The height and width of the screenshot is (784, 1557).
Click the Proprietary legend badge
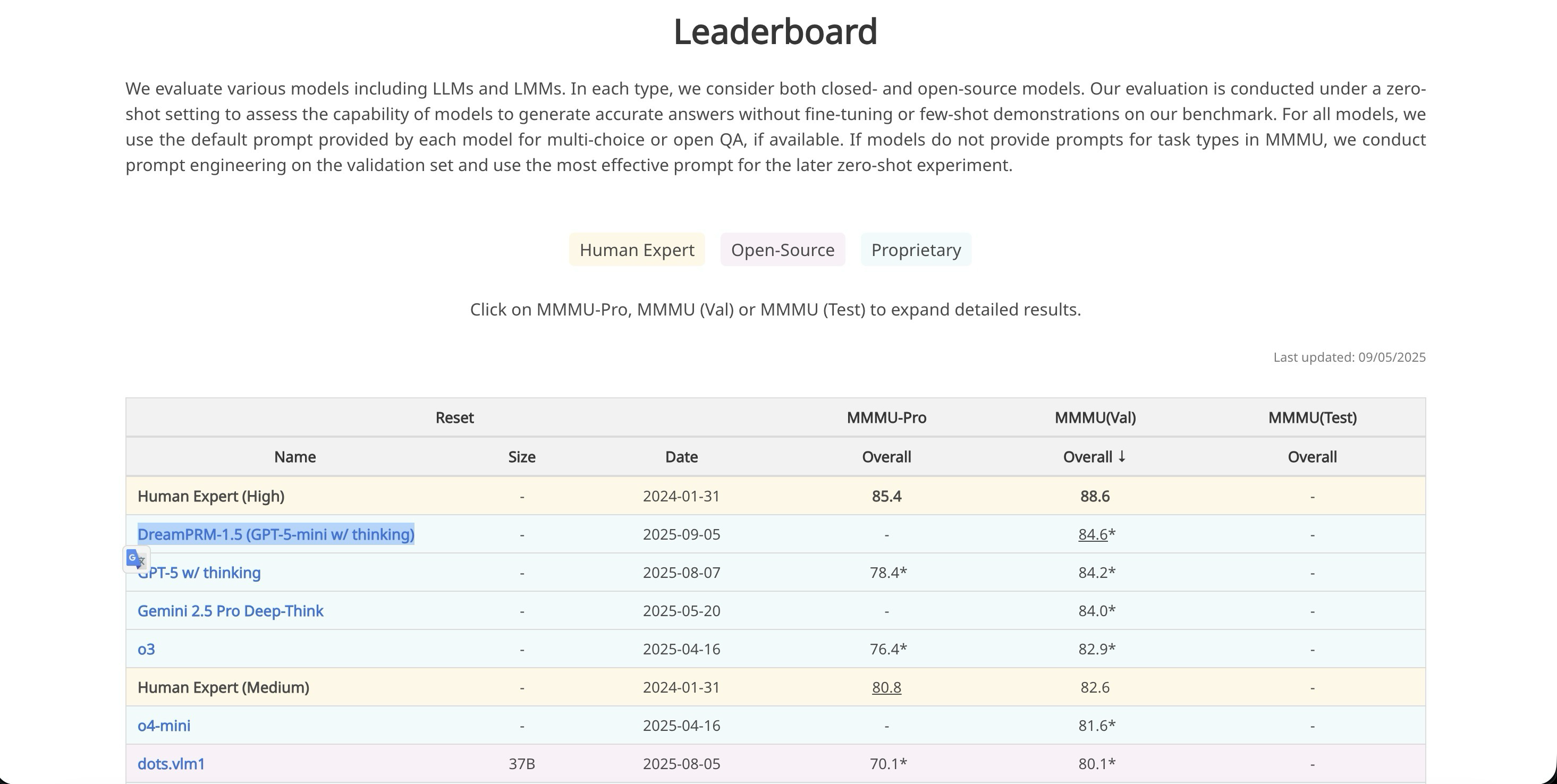[x=916, y=250]
